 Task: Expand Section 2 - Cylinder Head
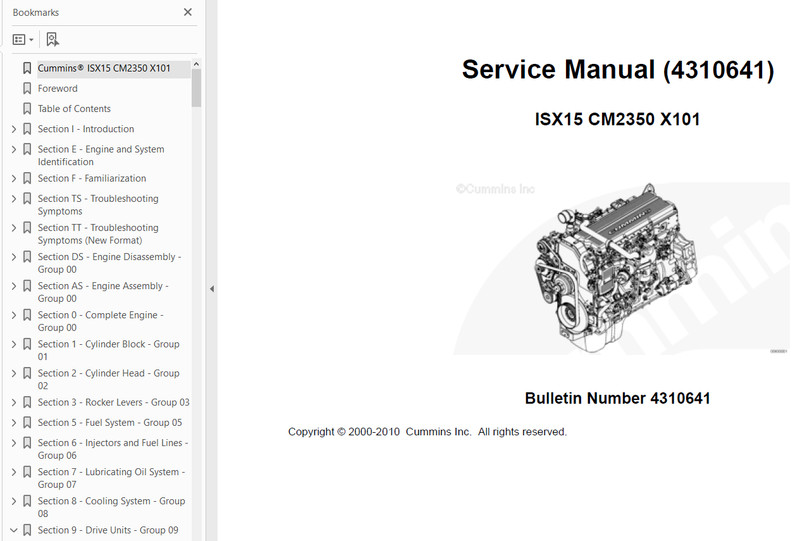coord(14,374)
